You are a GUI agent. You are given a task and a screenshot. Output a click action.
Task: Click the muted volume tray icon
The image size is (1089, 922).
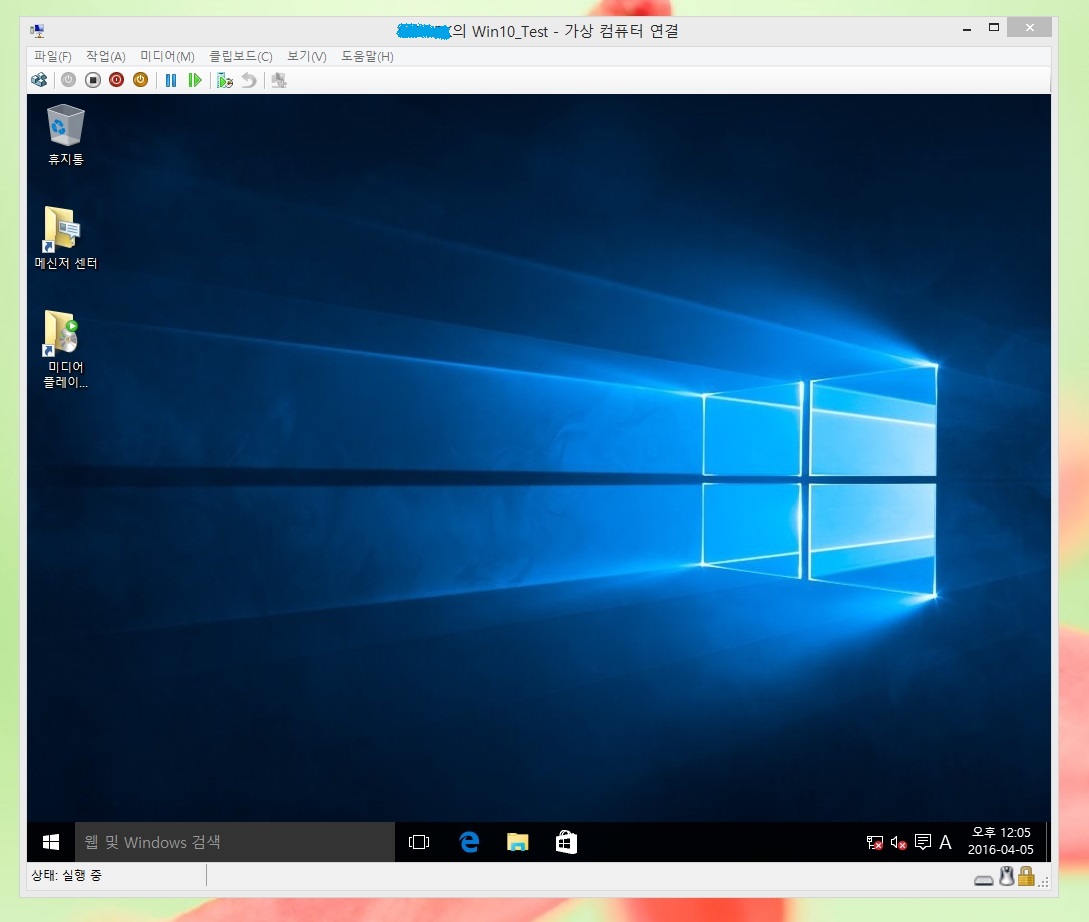pos(898,843)
